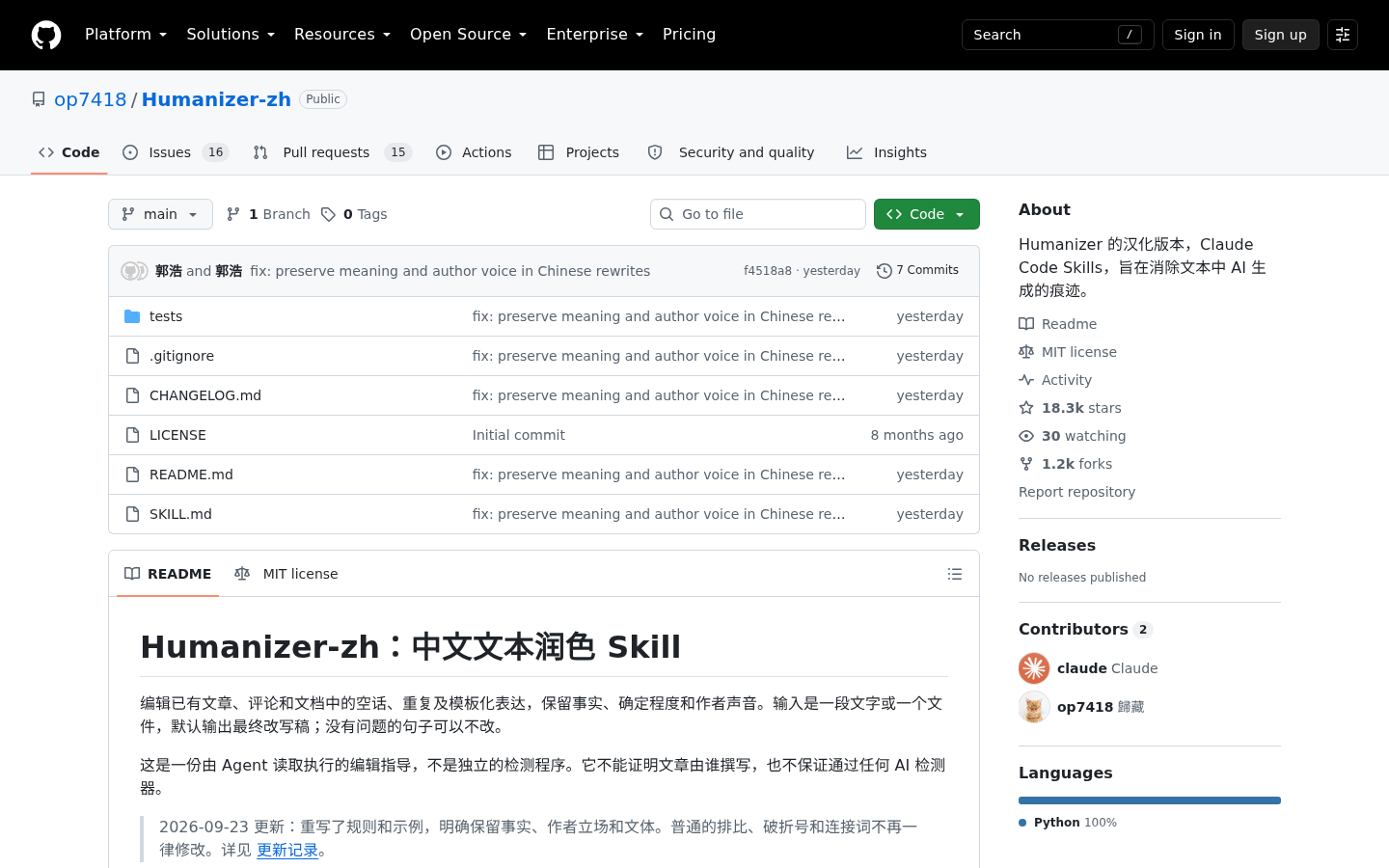
Task: Open the Releases heading link
Action: (x=1057, y=545)
